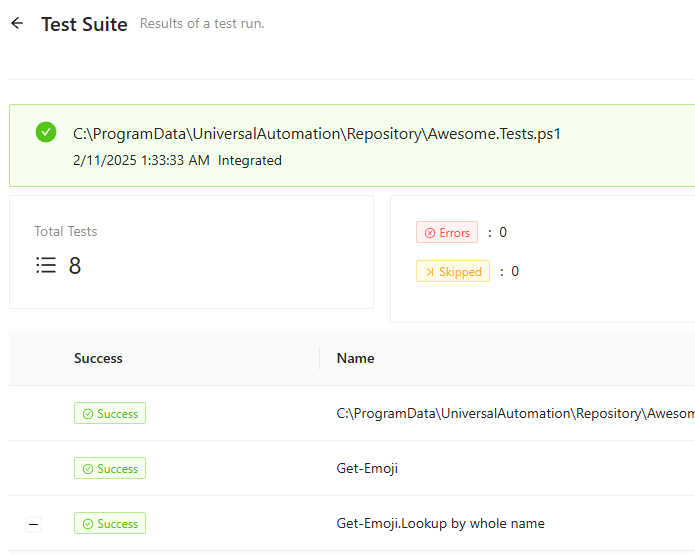Screen dimensions: 695x554
Task: Click the red Errors tag
Action: [x=447, y=232]
